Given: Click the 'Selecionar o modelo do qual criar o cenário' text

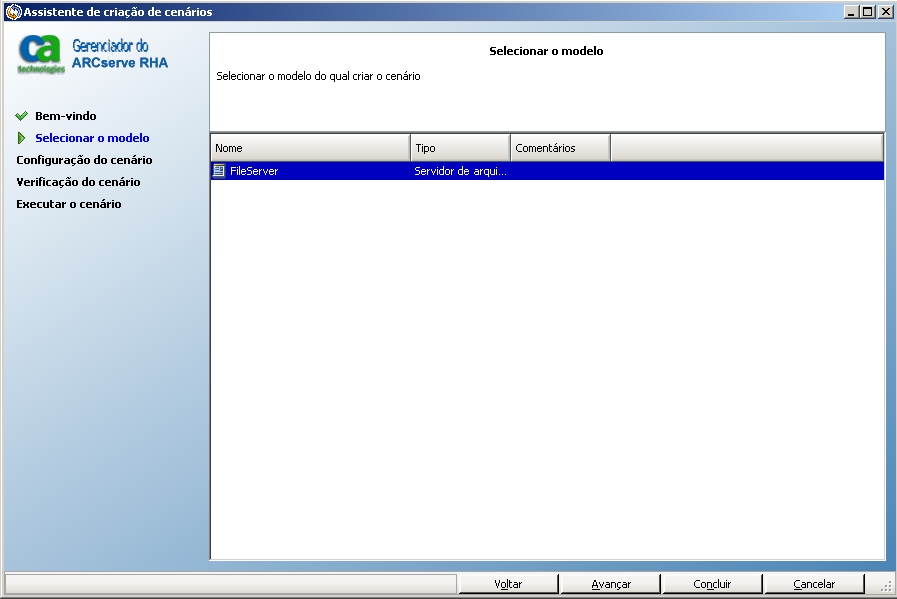Looking at the screenshot, I should click(318, 76).
